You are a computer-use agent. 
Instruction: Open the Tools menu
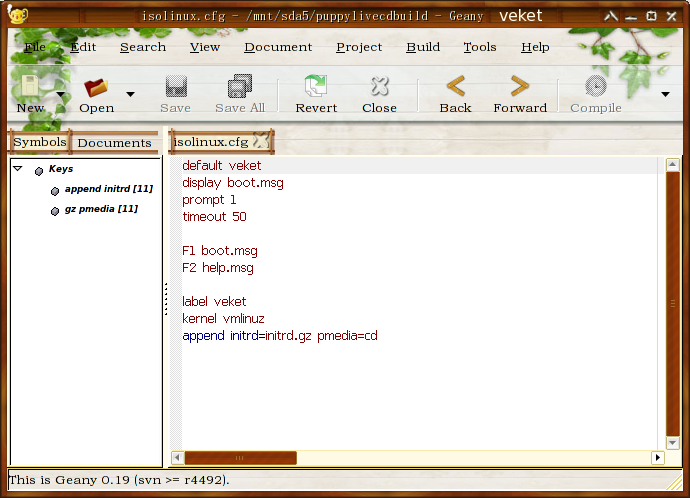(480, 47)
